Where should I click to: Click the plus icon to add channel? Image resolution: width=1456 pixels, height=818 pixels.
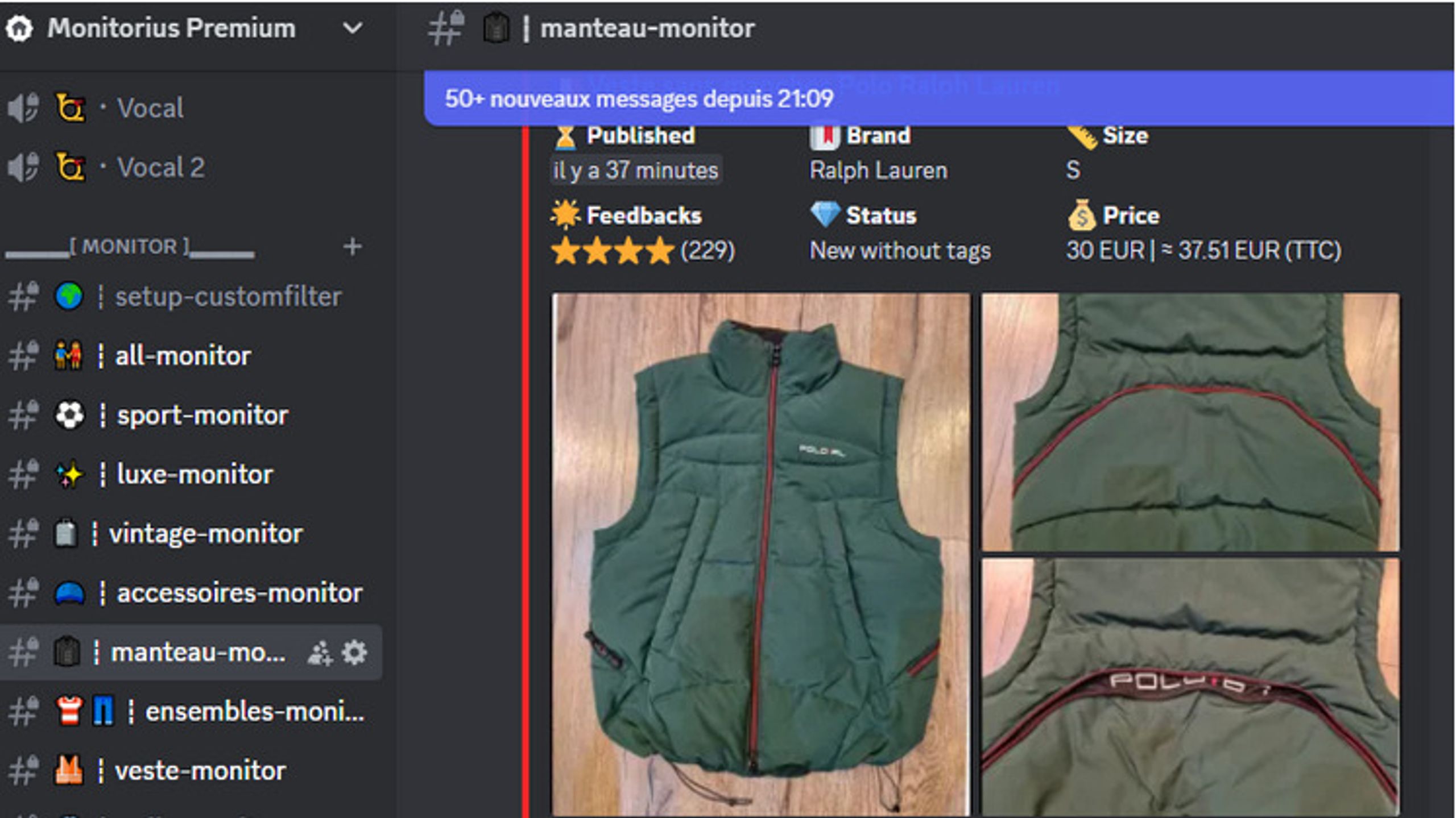click(353, 247)
